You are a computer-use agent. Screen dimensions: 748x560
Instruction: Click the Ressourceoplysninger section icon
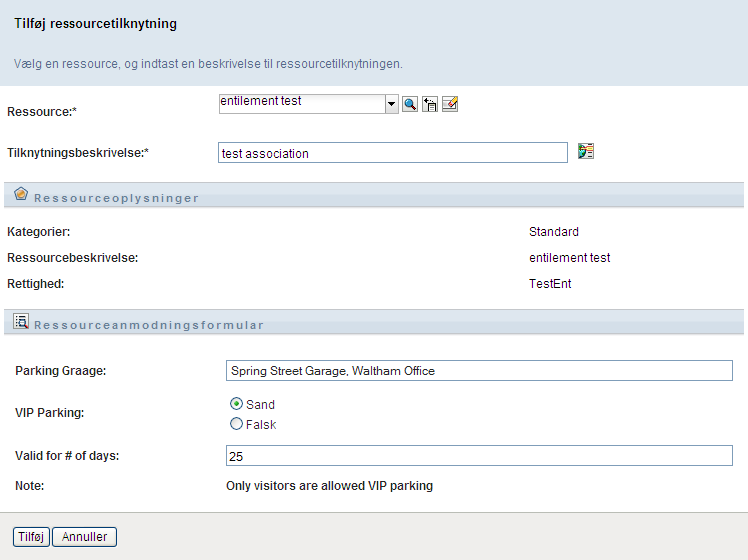click(x=21, y=195)
